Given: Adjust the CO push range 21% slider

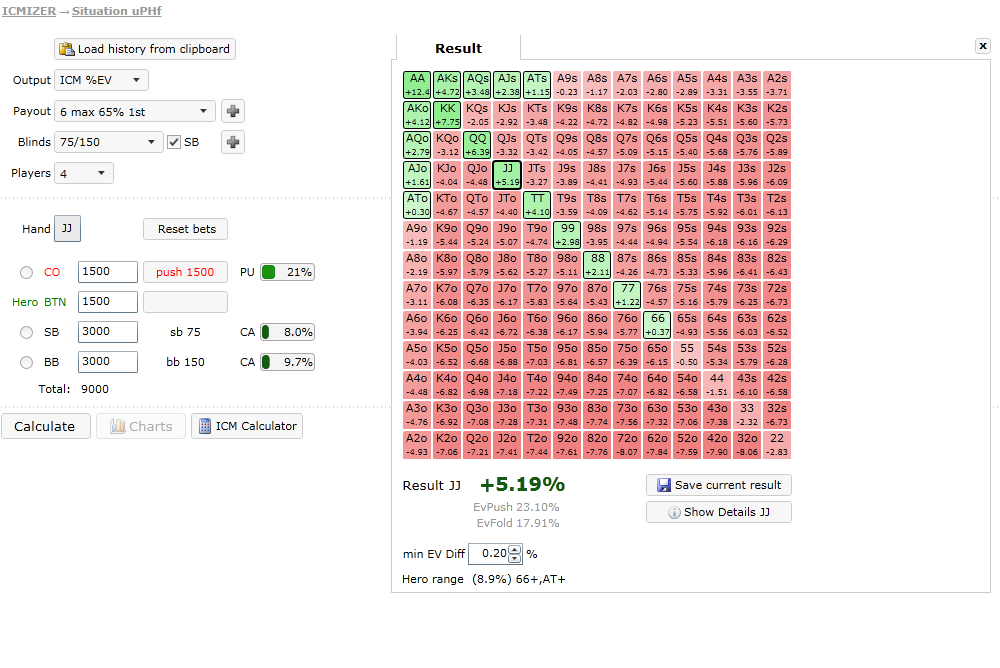Looking at the screenshot, I should (287, 272).
